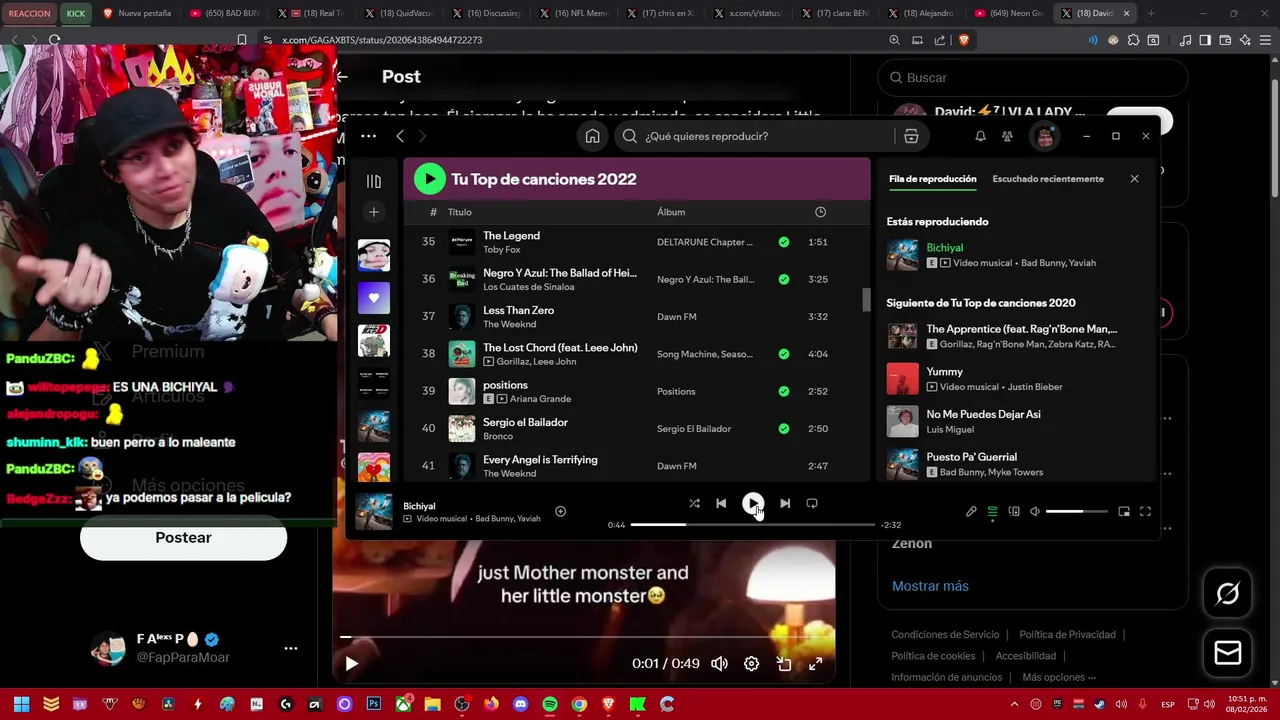Screen dimensions: 1280x720
Task: Sort by duration clock column icon
Action: (x=820, y=212)
